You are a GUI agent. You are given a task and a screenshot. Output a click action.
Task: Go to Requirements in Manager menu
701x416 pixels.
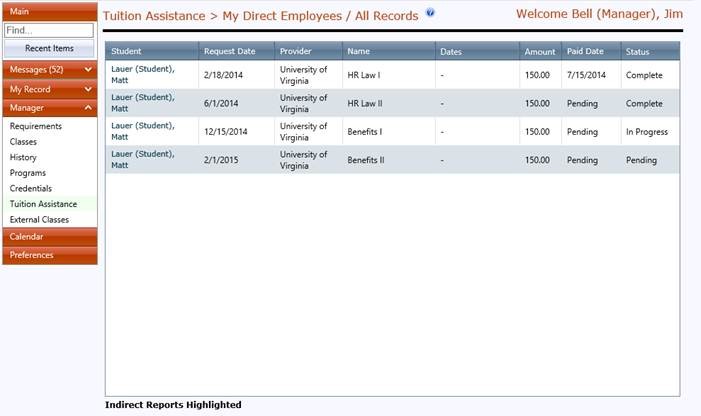(x=36, y=126)
